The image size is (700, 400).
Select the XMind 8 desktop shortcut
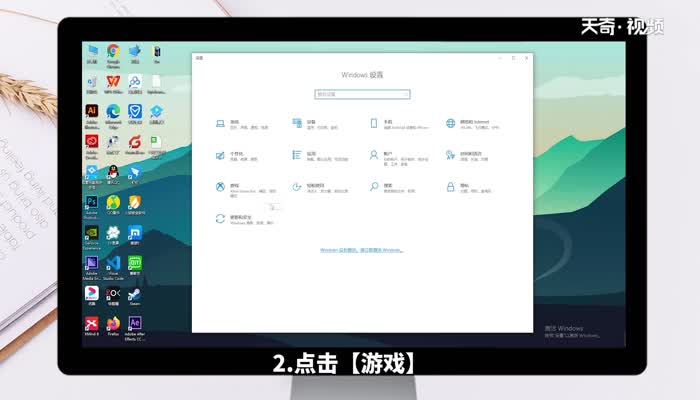pyautogui.click(x=92, y=326)
